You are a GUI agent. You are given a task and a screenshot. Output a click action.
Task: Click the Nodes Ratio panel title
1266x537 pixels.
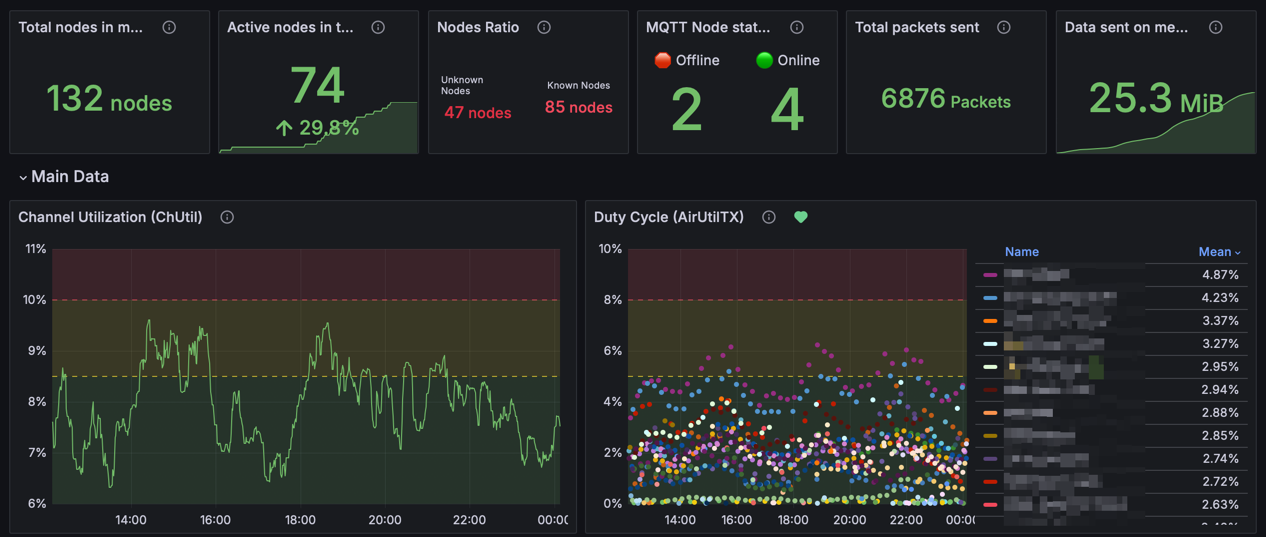pyautogui.click(x=478, y=28)
